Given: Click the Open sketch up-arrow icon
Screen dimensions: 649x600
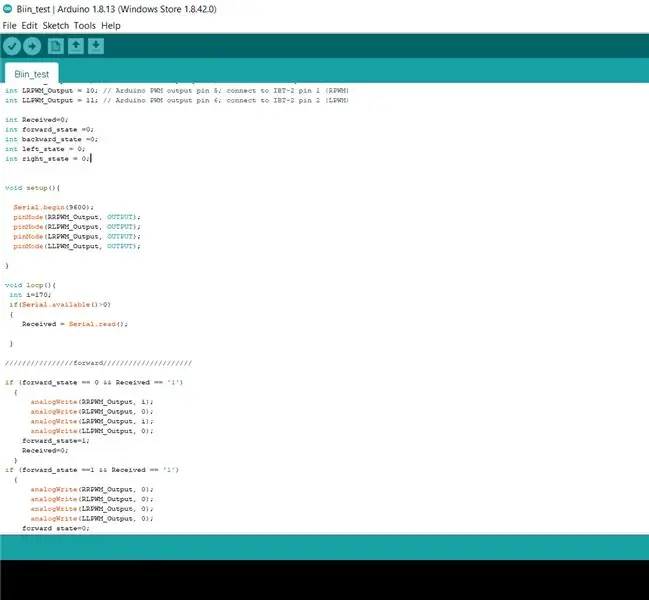Looking at the screenshot, I should (x=76, y=46).
